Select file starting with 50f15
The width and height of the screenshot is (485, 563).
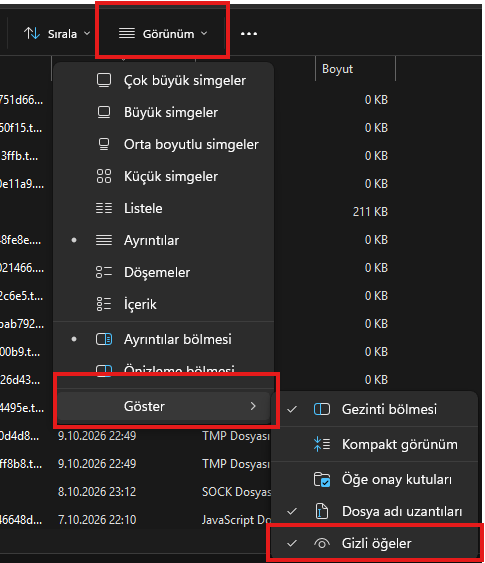[x=21, y=128]
